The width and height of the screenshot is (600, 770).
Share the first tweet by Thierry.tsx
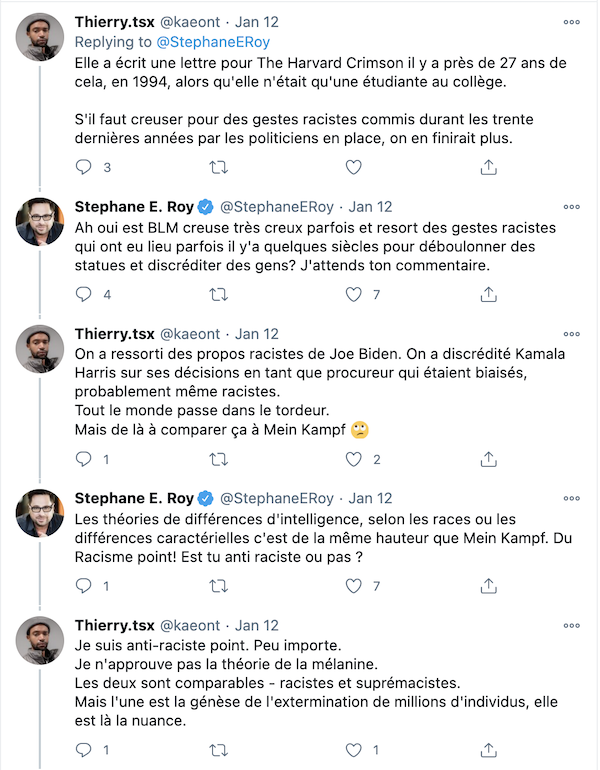click(x=489, y=167)
